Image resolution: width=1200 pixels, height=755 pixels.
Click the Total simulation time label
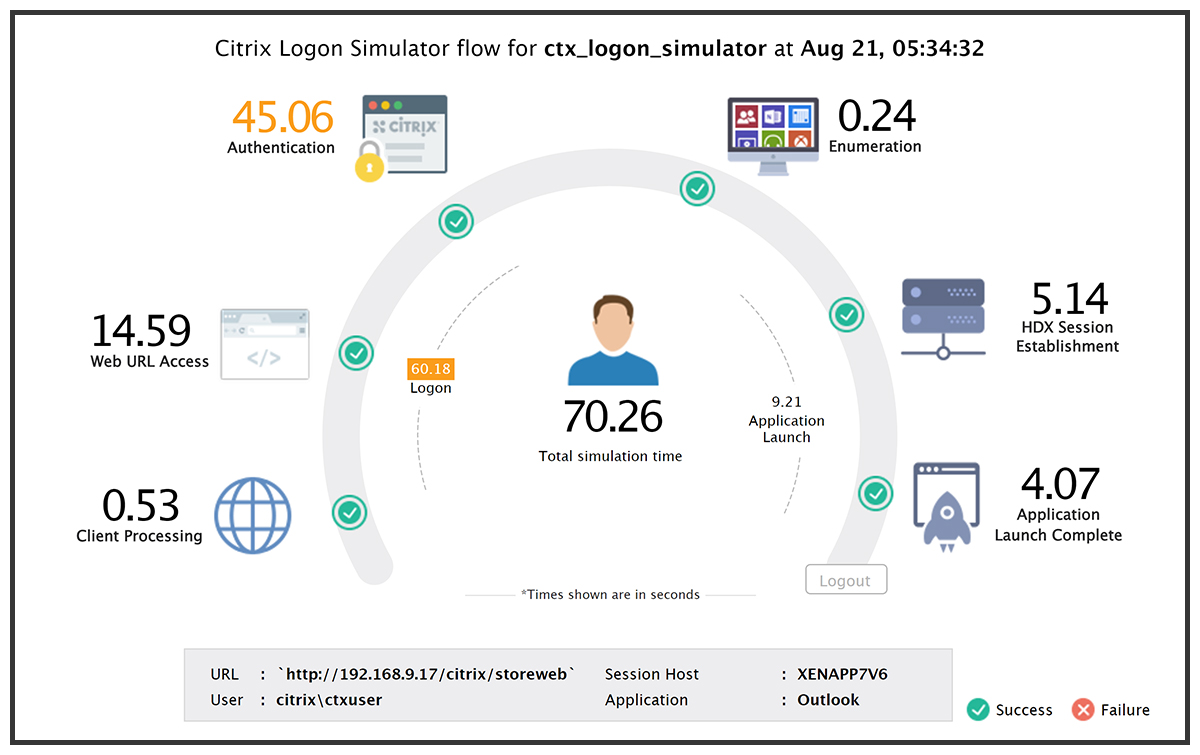tap(611, 456)
